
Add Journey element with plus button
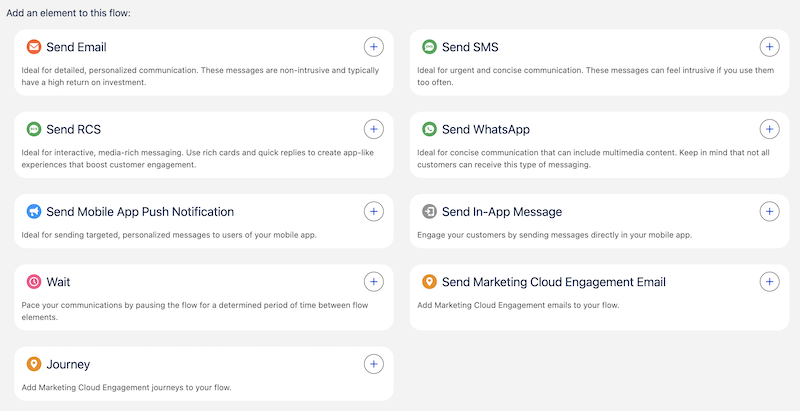[373, 364]
